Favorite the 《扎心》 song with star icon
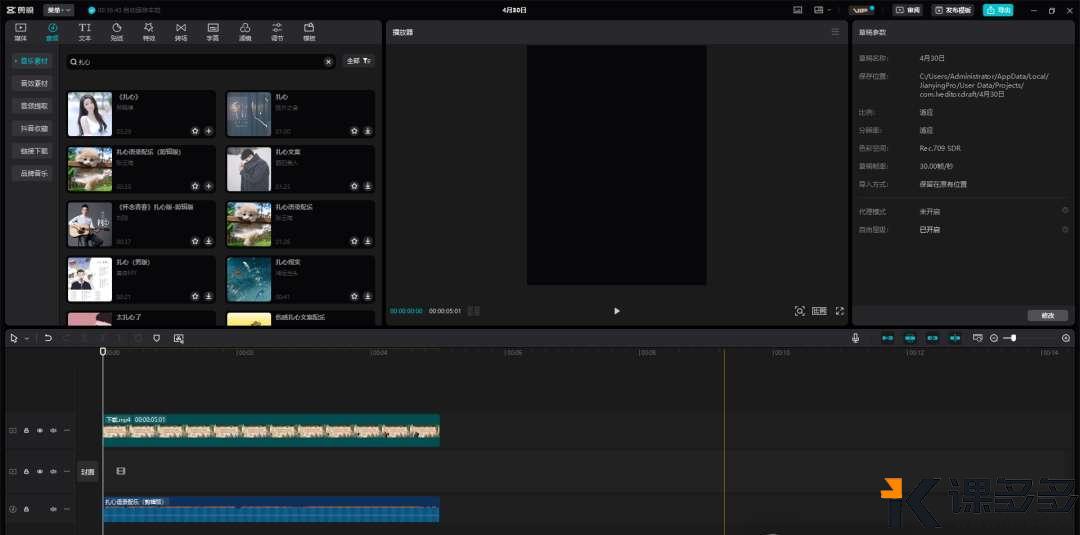This screenshot has height=535, width=1080. pos(195,131)
